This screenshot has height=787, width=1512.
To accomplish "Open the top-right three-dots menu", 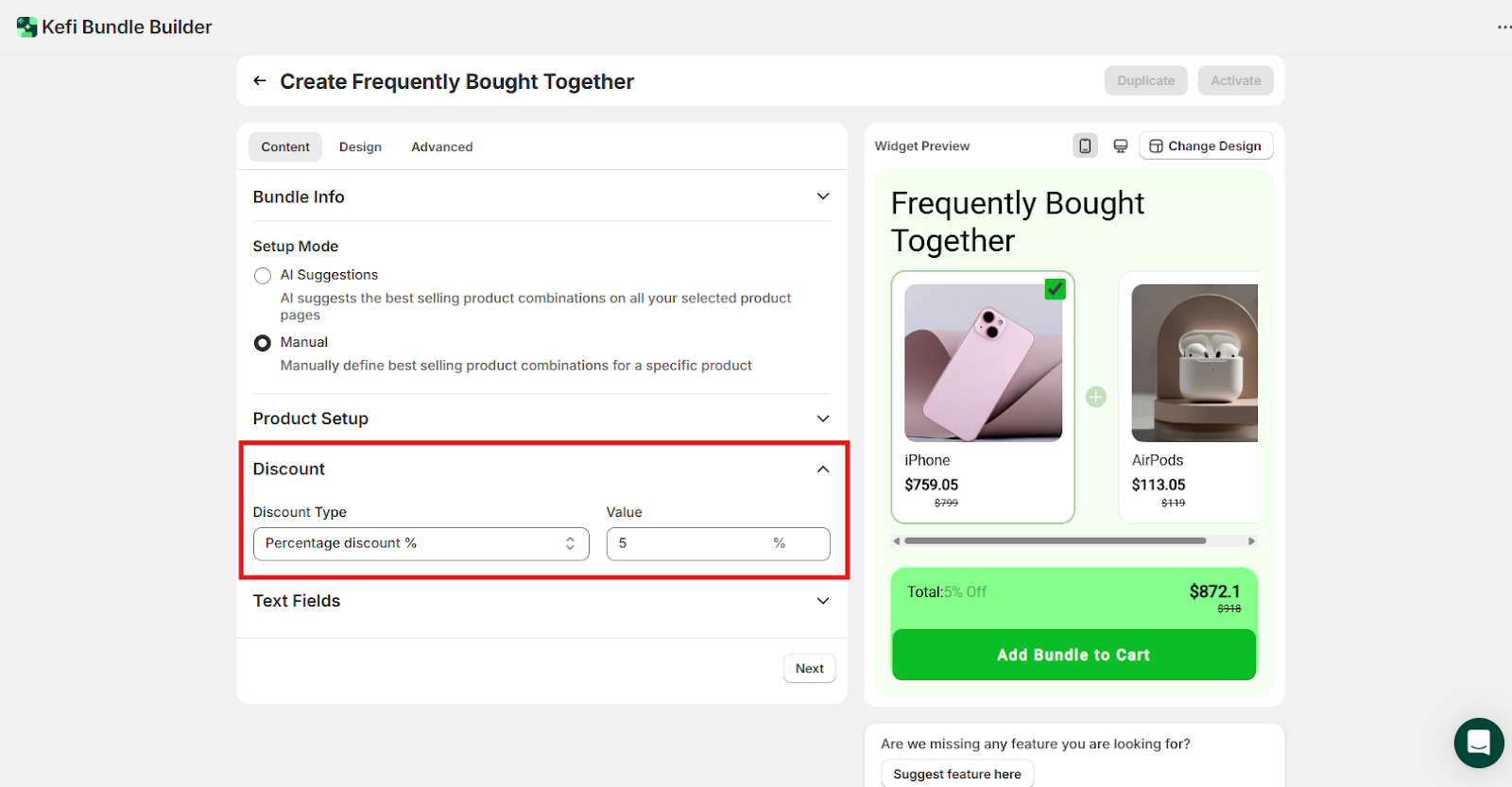I will pos(1503,27).
